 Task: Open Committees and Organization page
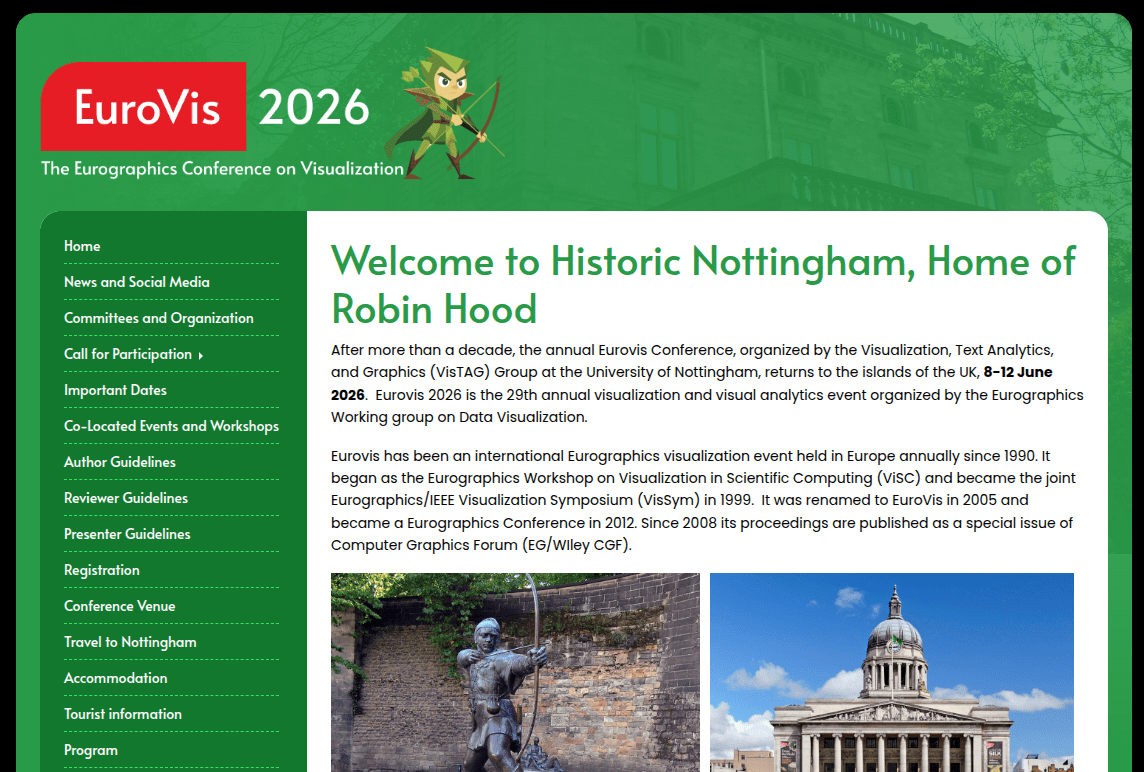(158, 318)
